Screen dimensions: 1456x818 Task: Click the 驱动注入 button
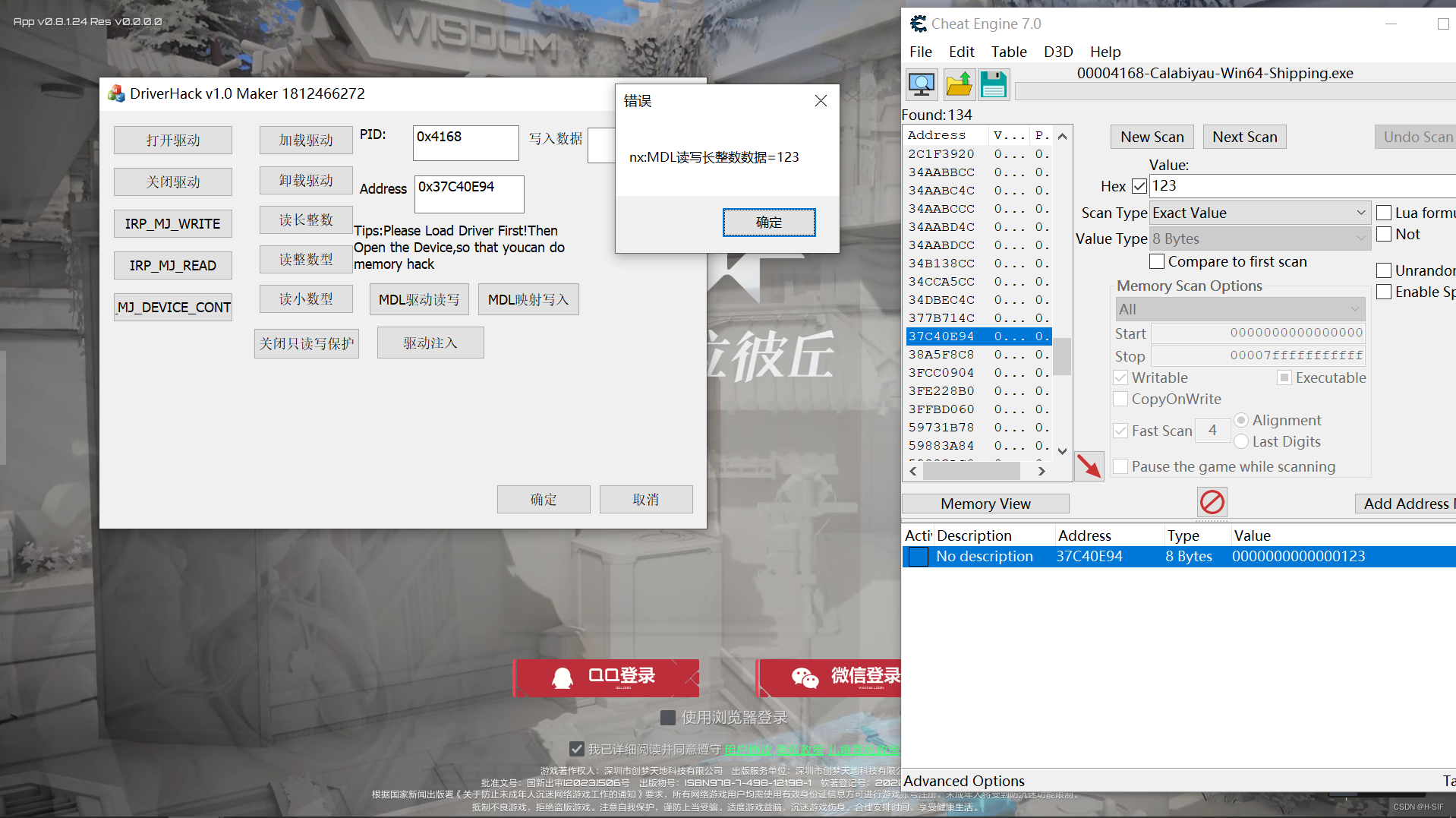click(x=430, y=343)
